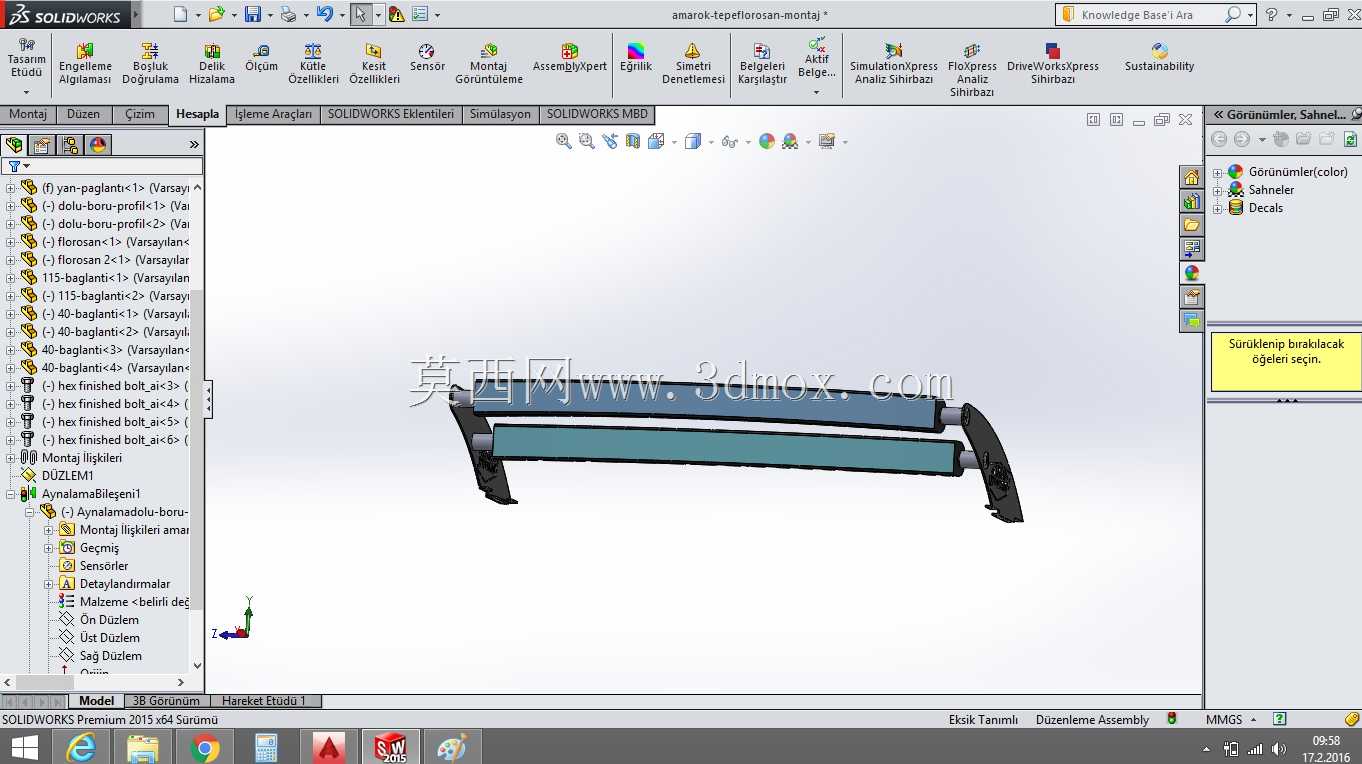The height and width of the screenshot is (764, 1362).
Task: Open the İşleme Araçları tab
Action: (273, 114)
